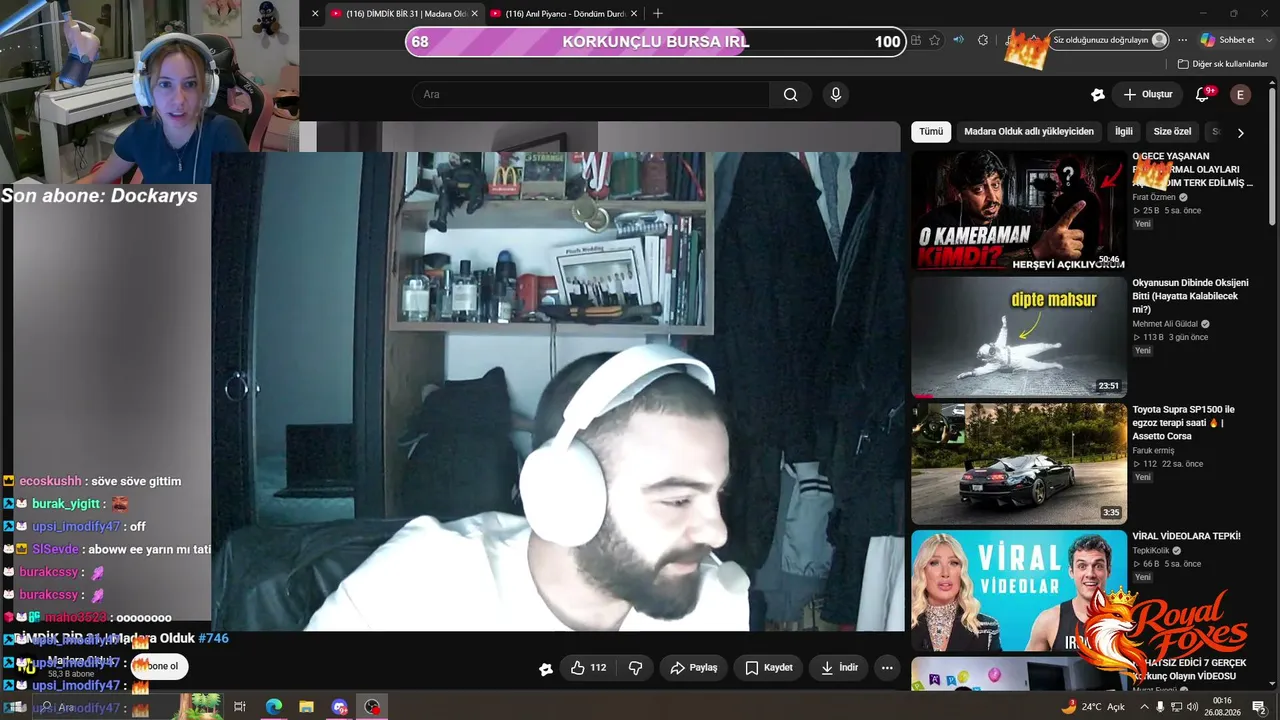Screen dimensions: 1280x720
Task: Open the VİRAL VİDEOLARA TEPKİ! video title
Action: point(1186,537)
